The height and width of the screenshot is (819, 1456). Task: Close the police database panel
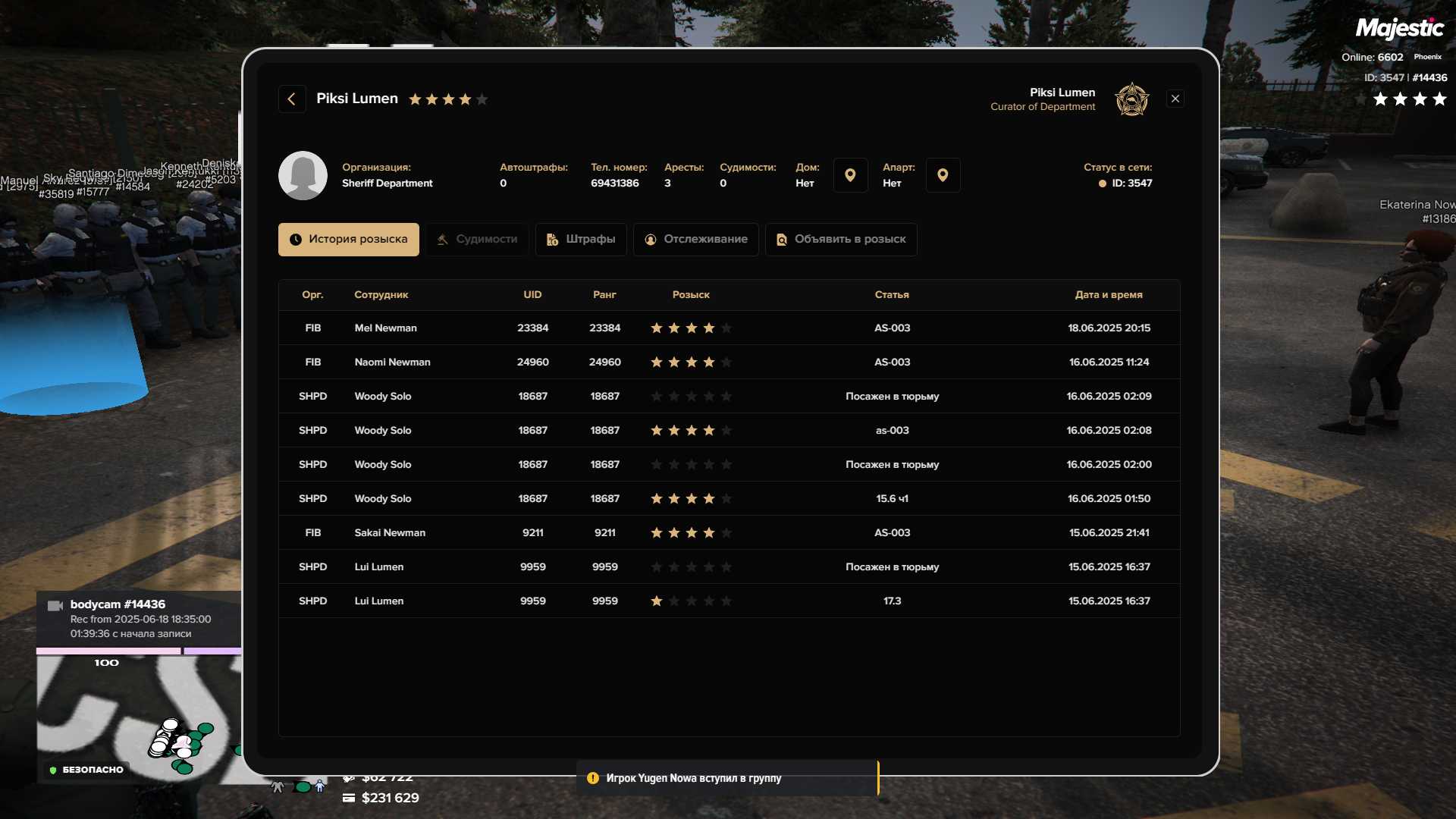pyautogui.click(x=1175, y=99)
